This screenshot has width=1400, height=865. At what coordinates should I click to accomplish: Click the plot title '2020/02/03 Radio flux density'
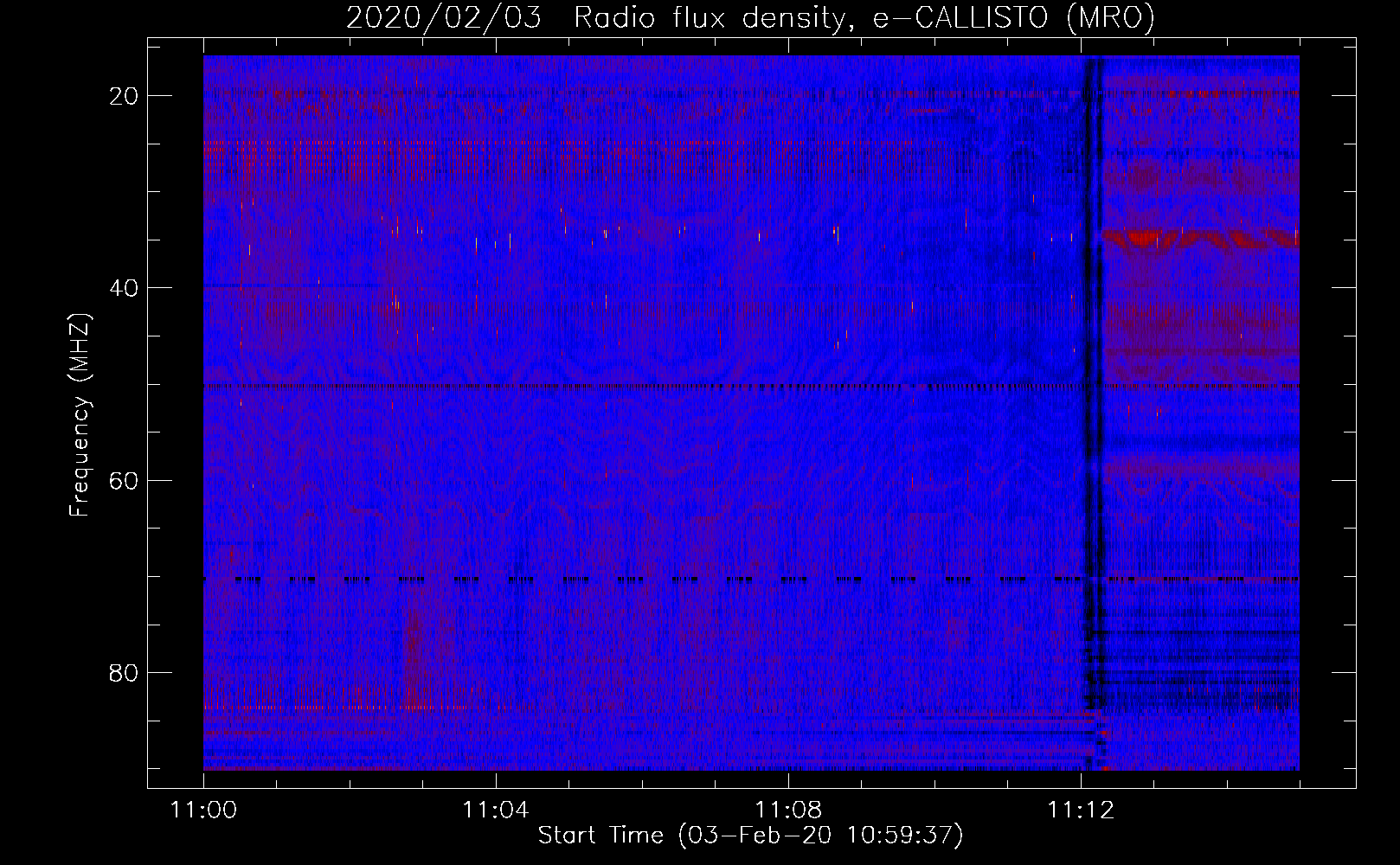point(594,17)
